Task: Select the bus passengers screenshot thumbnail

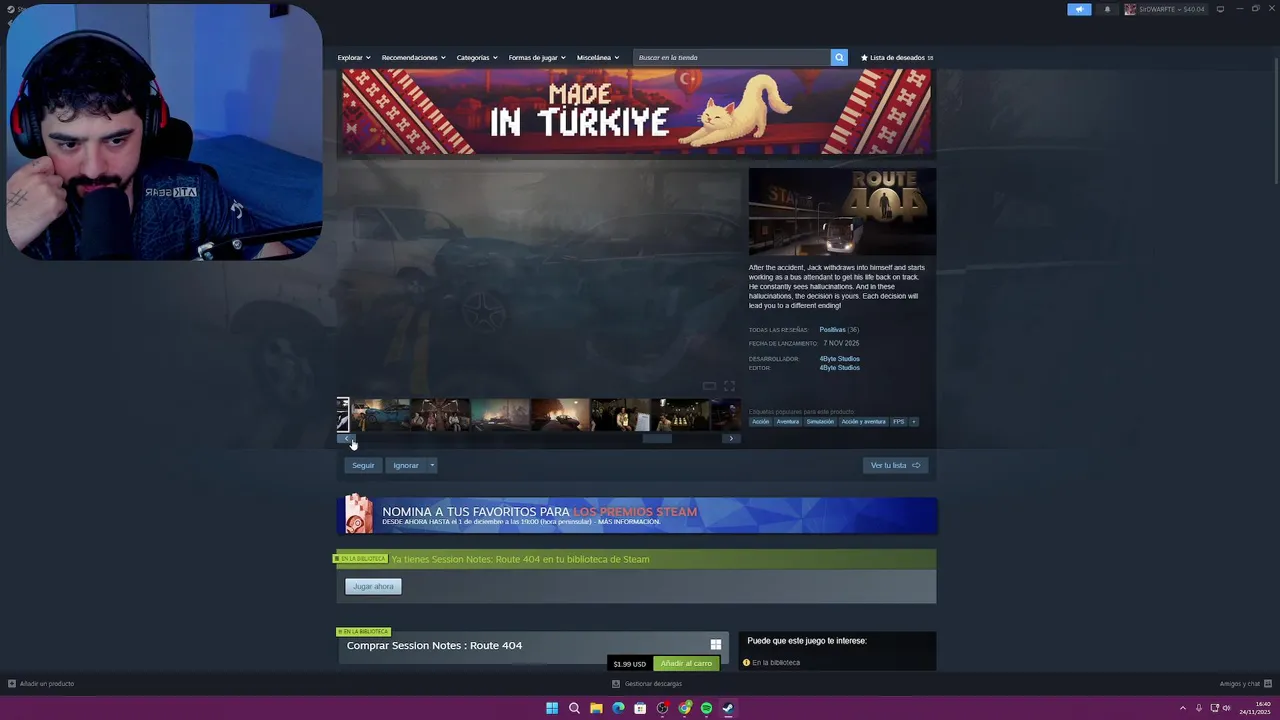Action: (440, 414)
